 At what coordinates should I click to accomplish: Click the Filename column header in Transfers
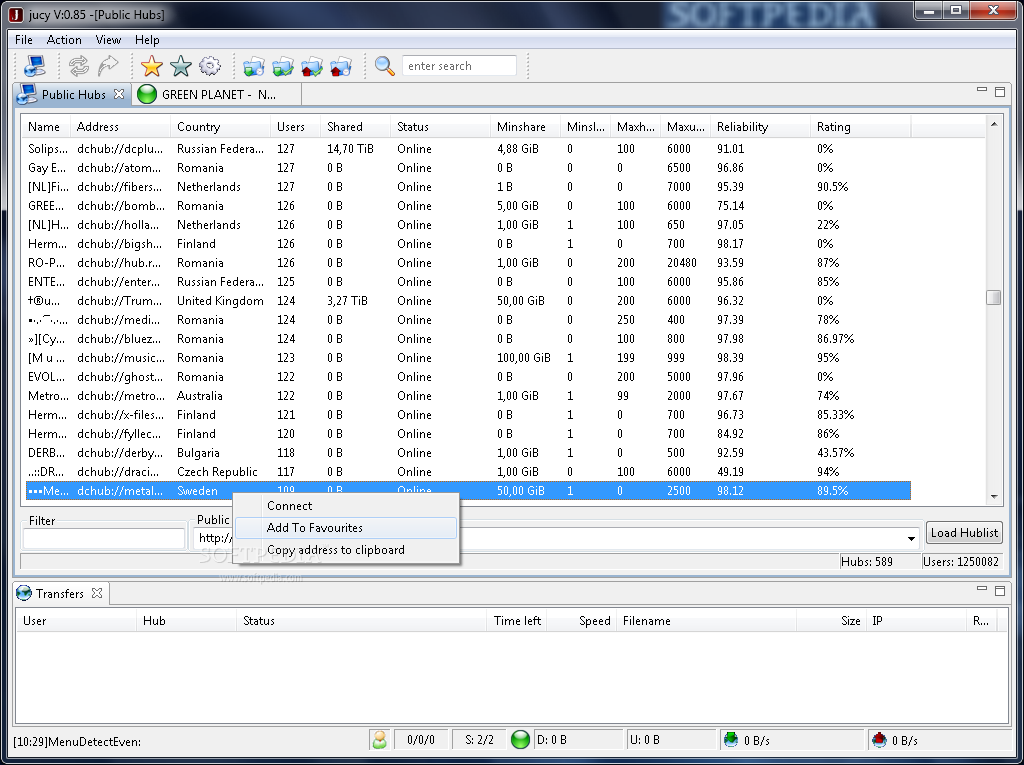point(706,621)
